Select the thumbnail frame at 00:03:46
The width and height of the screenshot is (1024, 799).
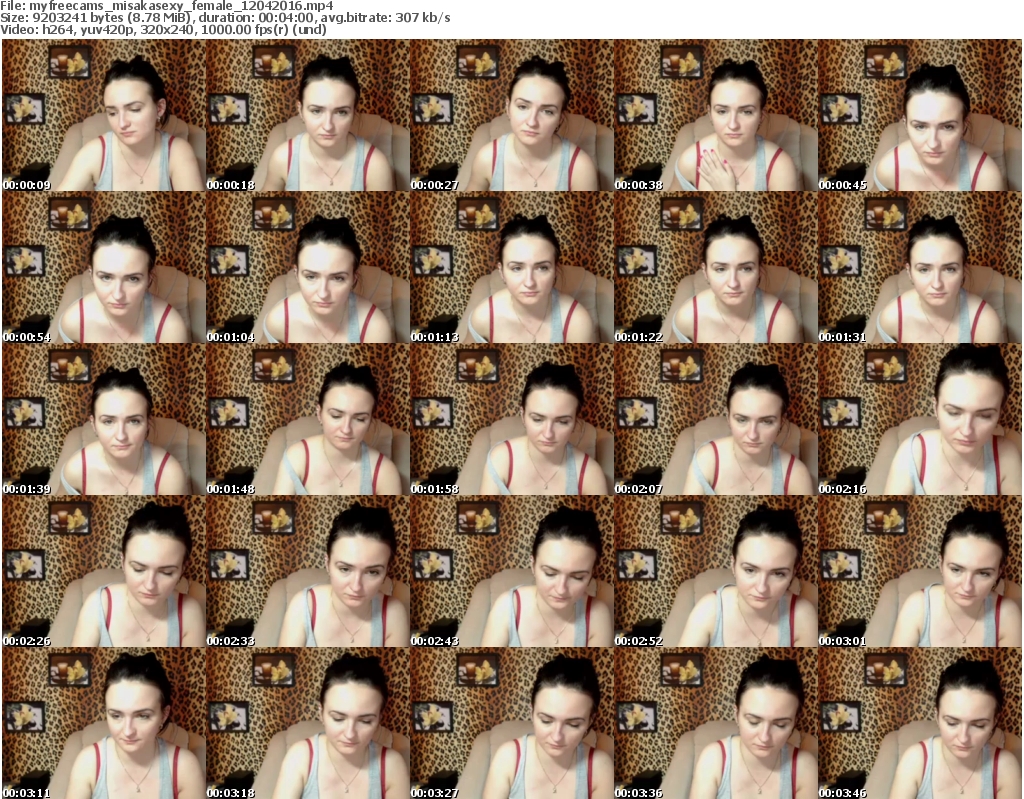[920, 723]
